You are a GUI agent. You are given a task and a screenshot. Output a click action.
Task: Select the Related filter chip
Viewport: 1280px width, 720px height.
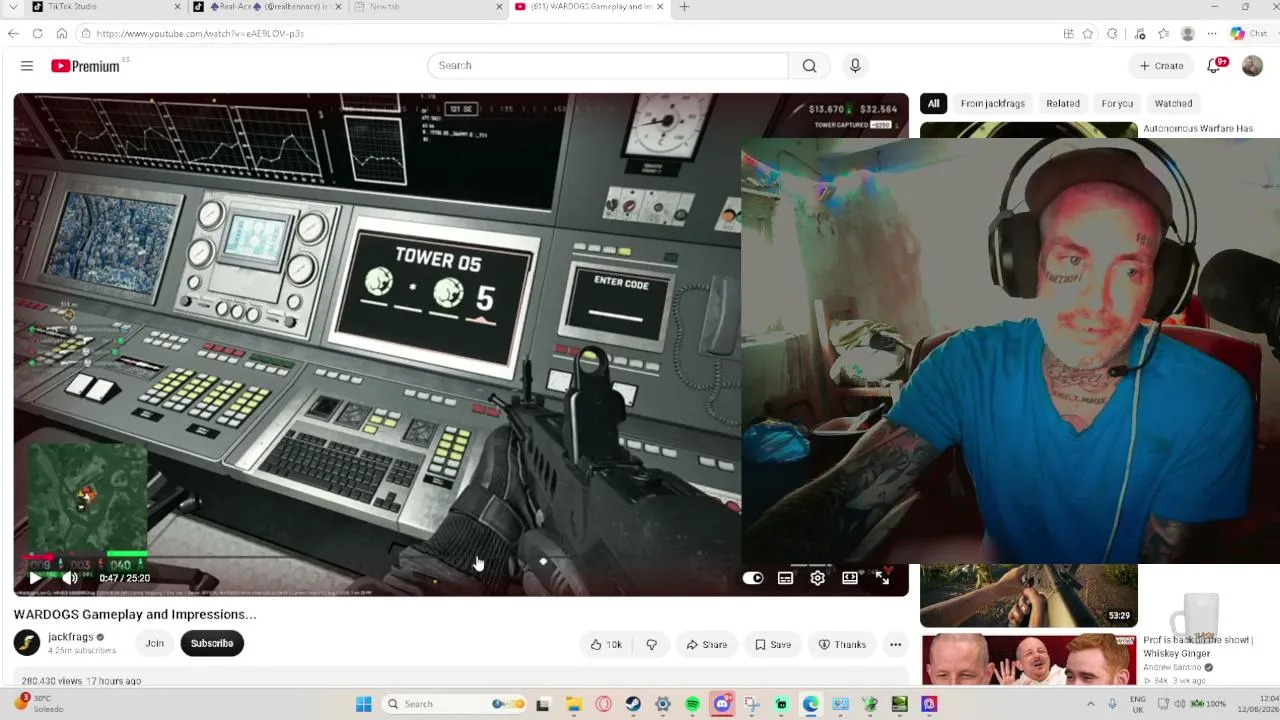coord(1063,103)
